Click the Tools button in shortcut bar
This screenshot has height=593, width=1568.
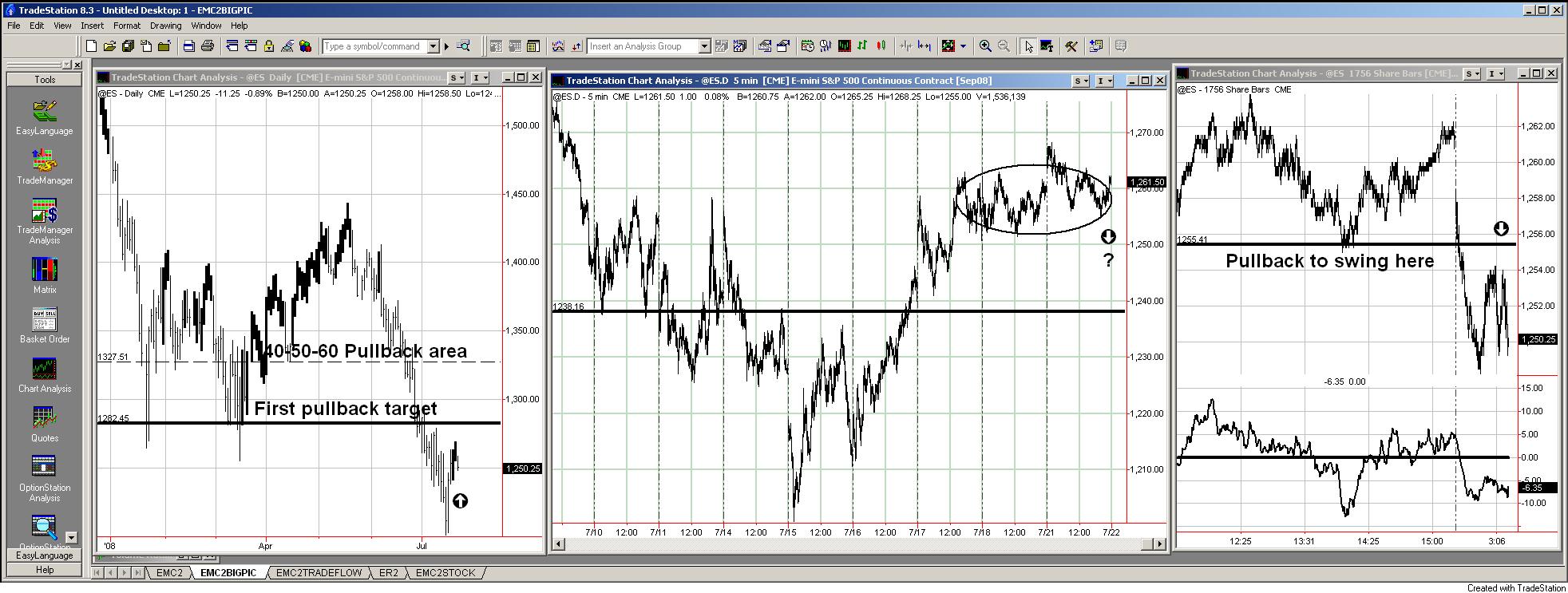click(x=45, y=79)
